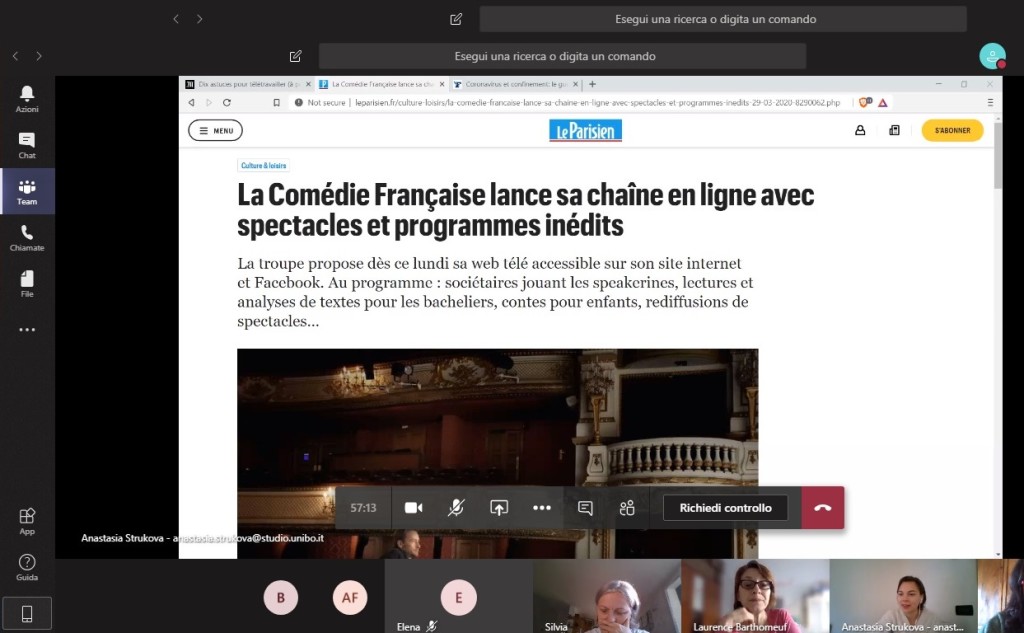Click the Not secure site info icon
Viewport: 1024px width, 633px height.
click(x=298, y=103)
